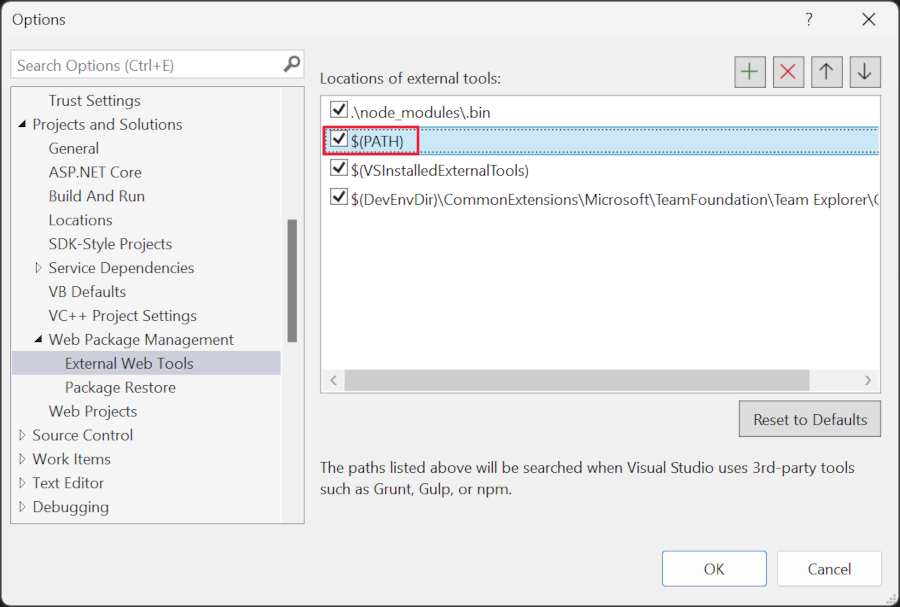900x607 pixels.
Task: Select the $(DevEnvDir)\CommonExtensions list row
Action: (600, 200)
